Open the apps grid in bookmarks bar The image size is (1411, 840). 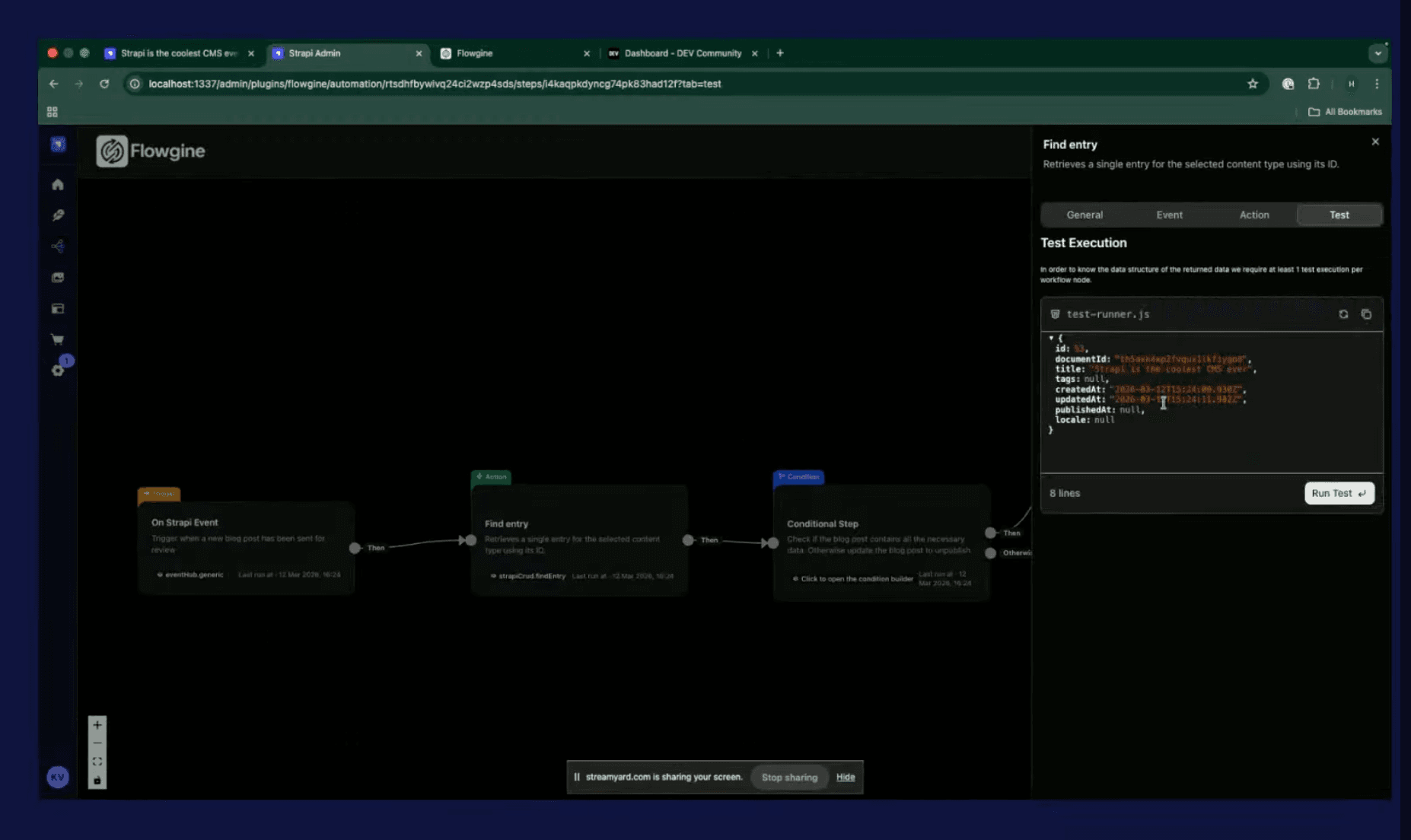tap(52, 112)
